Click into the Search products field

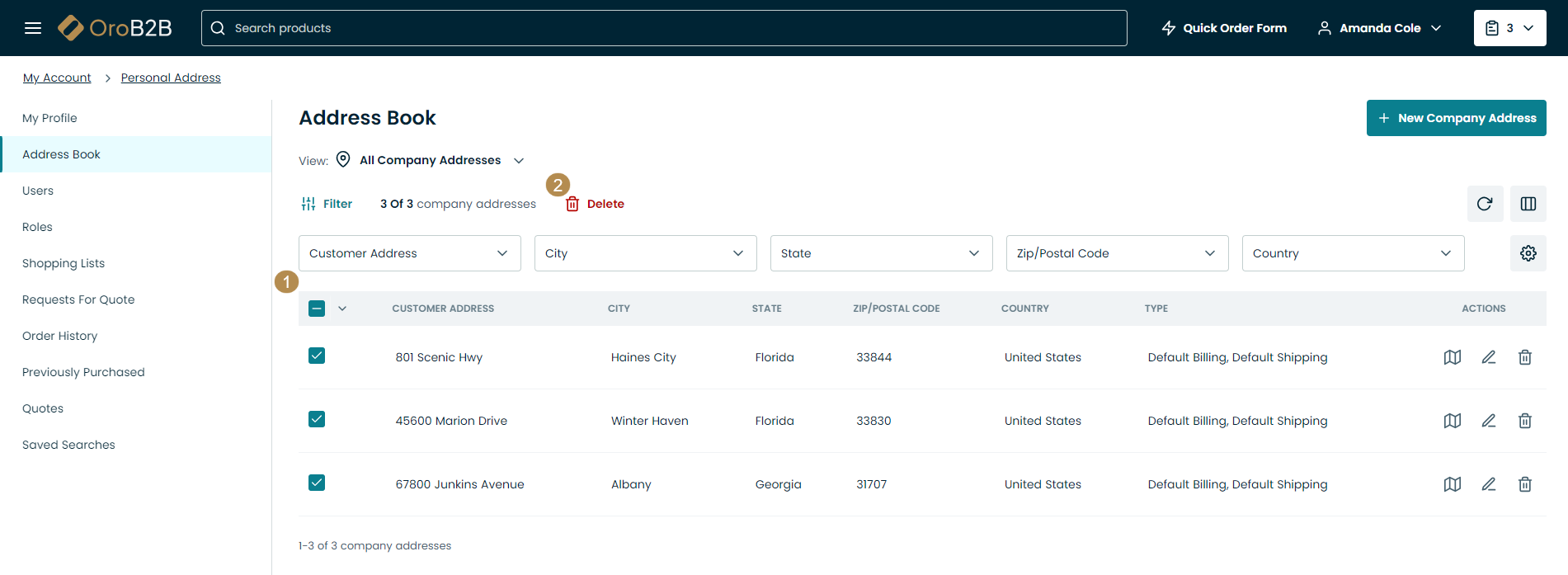(664, 28)
